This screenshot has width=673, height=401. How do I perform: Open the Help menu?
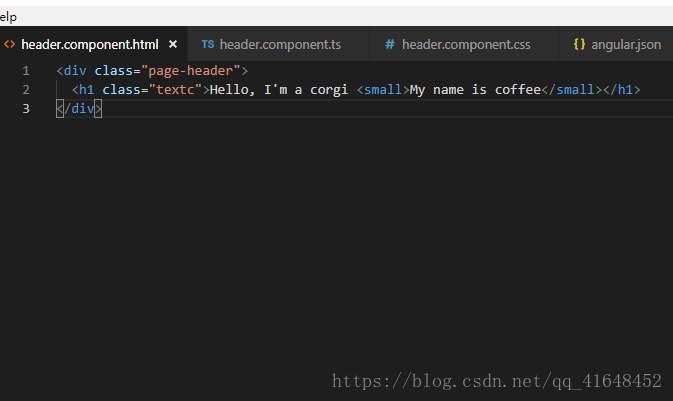click(8, 17)
